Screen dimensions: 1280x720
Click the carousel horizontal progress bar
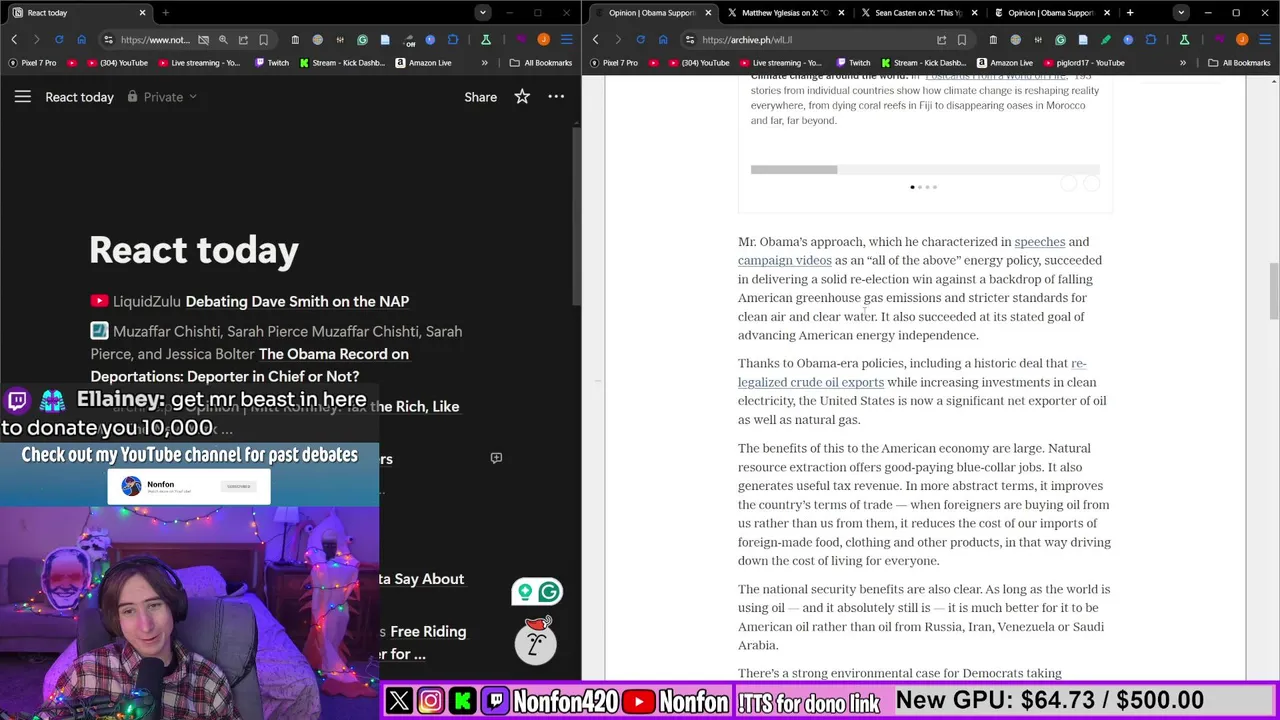[925, 170]
